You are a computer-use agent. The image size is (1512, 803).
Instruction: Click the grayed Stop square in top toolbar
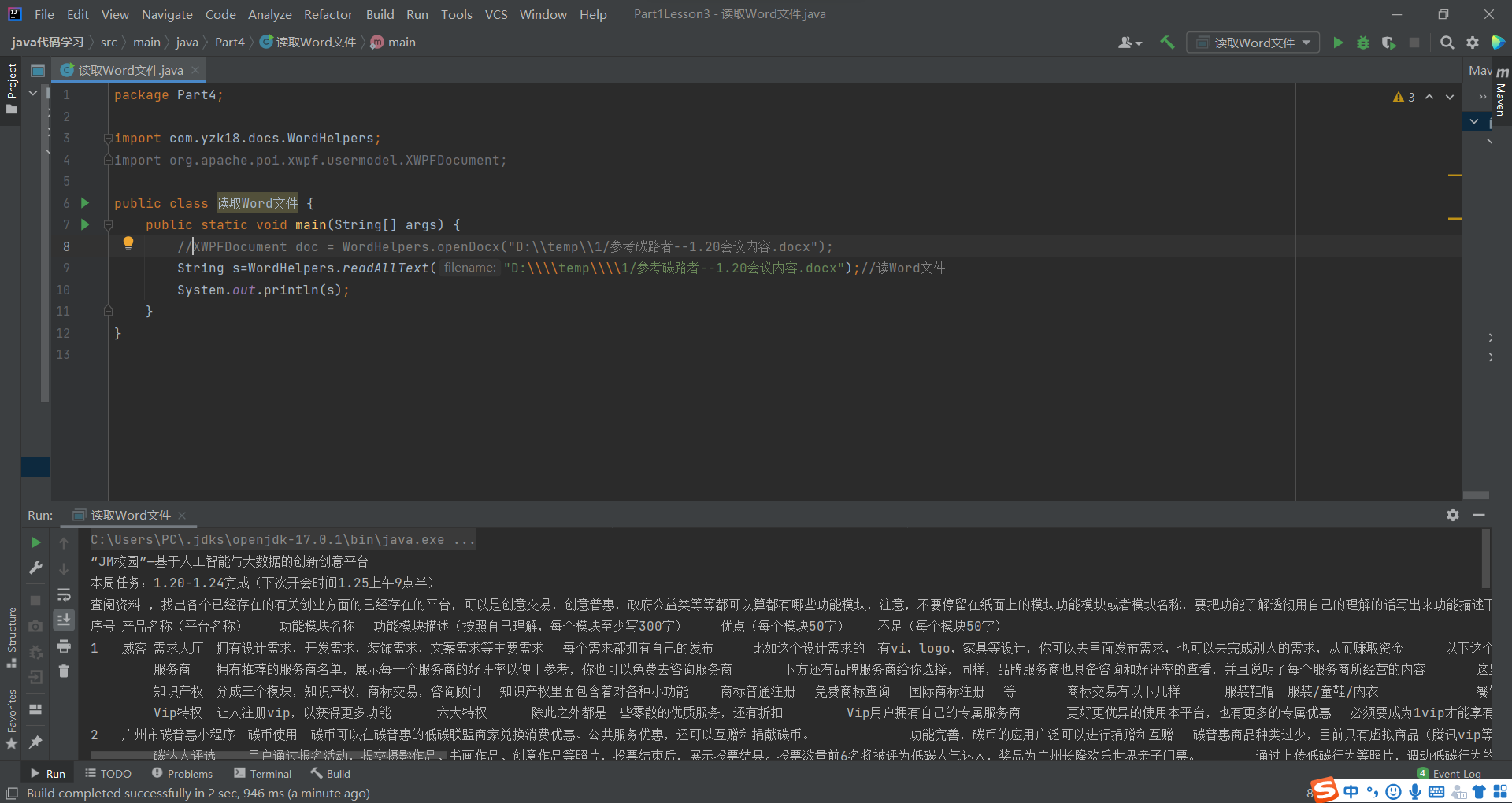[x=1414, y=43]
